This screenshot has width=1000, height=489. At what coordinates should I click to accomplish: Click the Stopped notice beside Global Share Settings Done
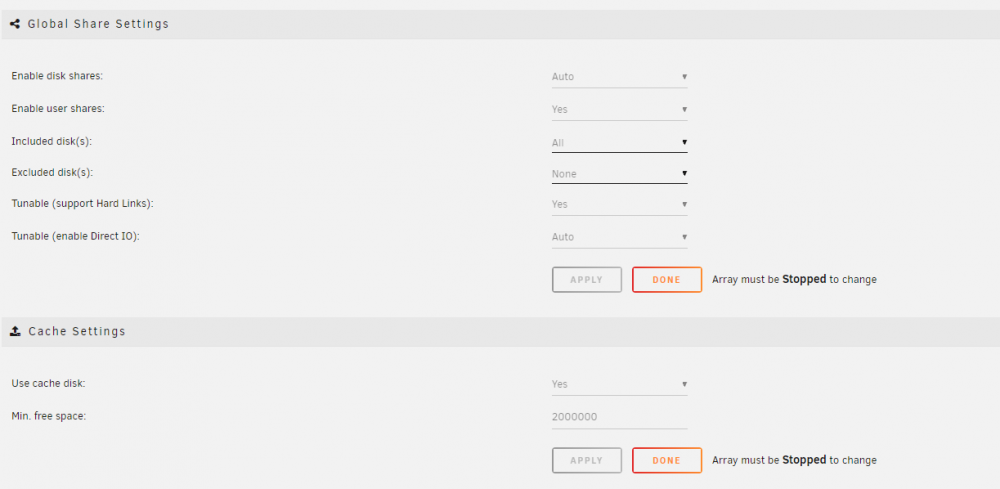click(795, 279)
